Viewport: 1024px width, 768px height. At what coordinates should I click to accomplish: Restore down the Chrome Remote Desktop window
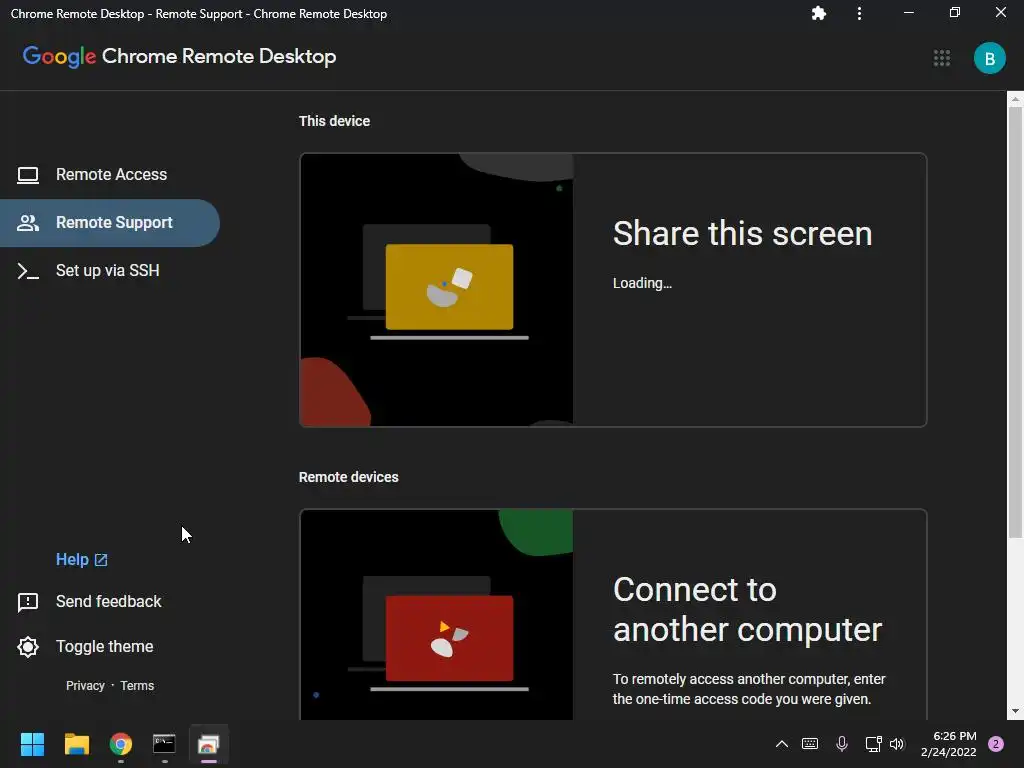955,13
